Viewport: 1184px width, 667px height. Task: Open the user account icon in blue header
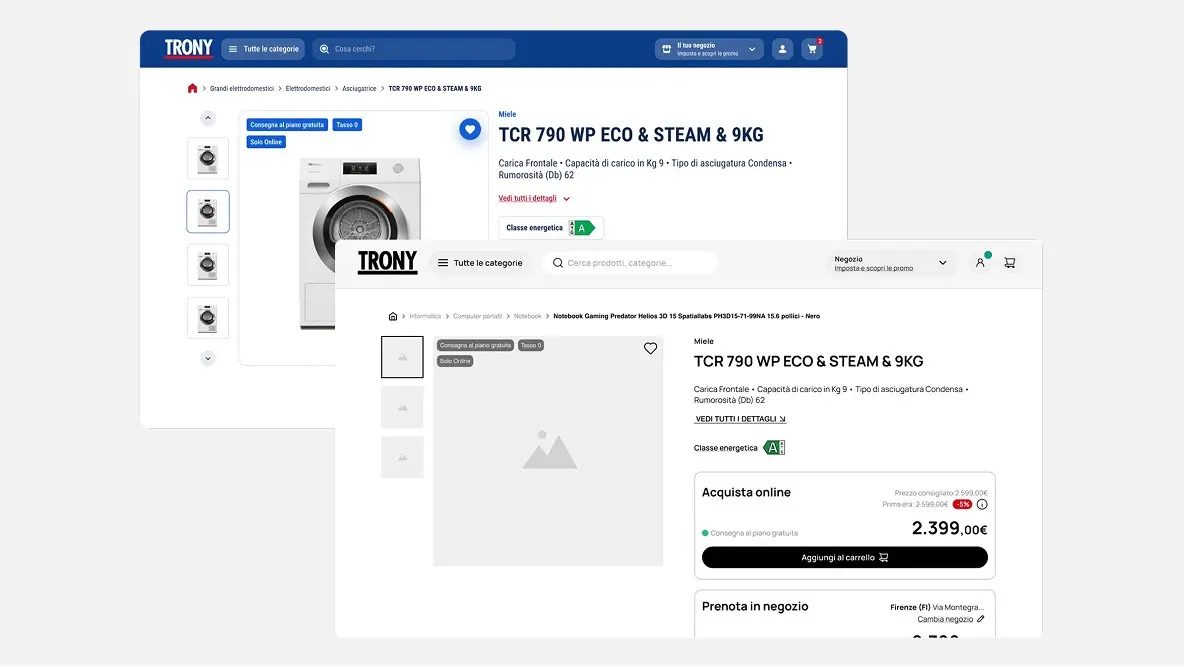pyautogui.click(x=782, y=49)
